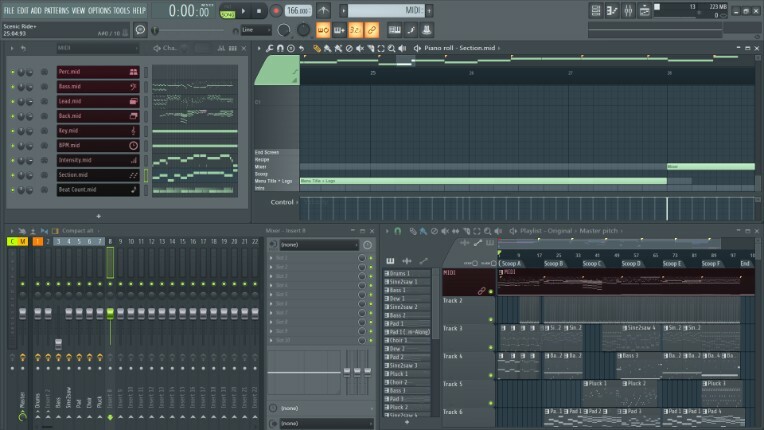Open the FILE menu
This screenshot has height=430, width=764.
(x=9, y=10)
